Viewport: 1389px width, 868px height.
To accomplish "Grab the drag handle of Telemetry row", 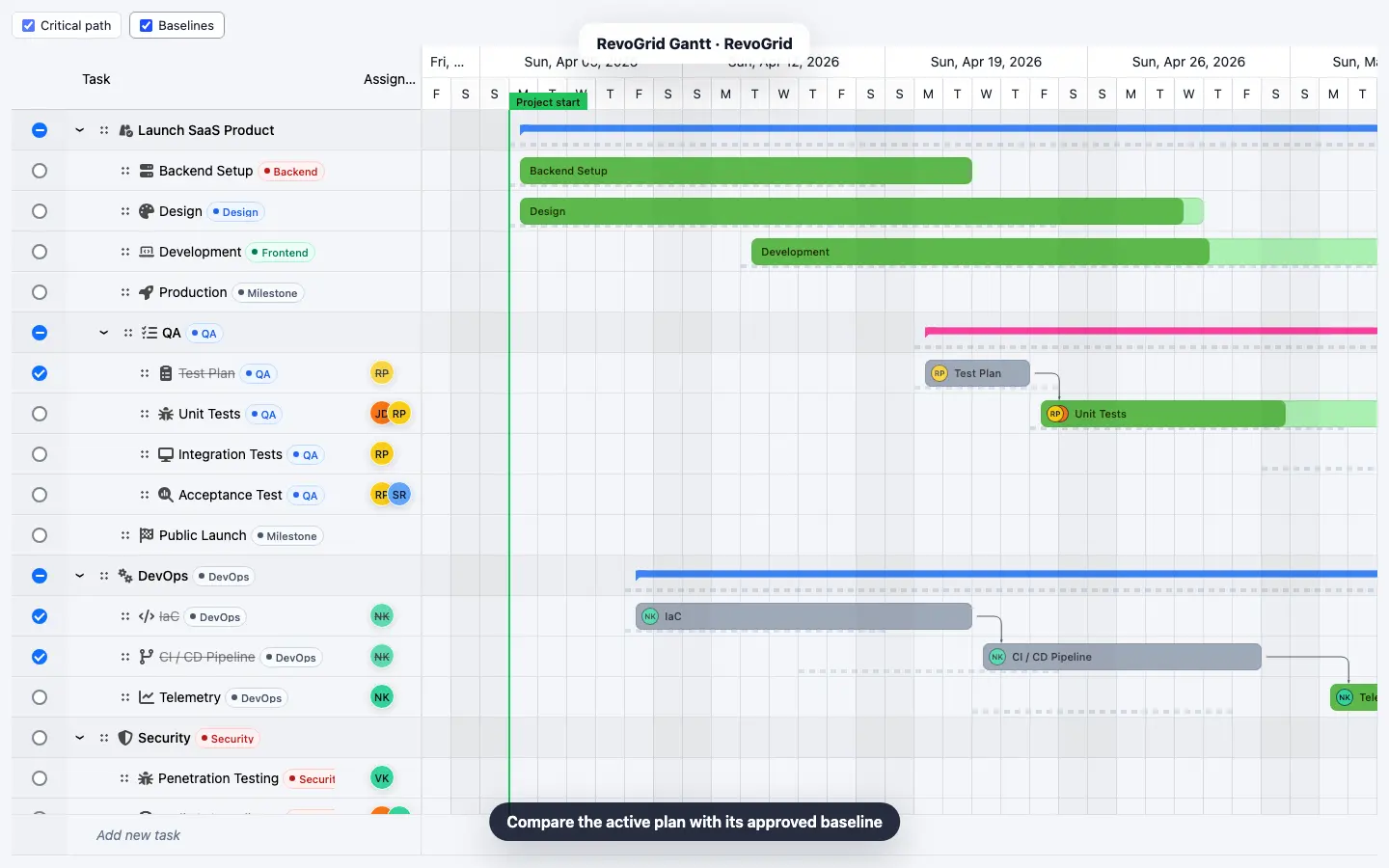I will pos(125,697).
